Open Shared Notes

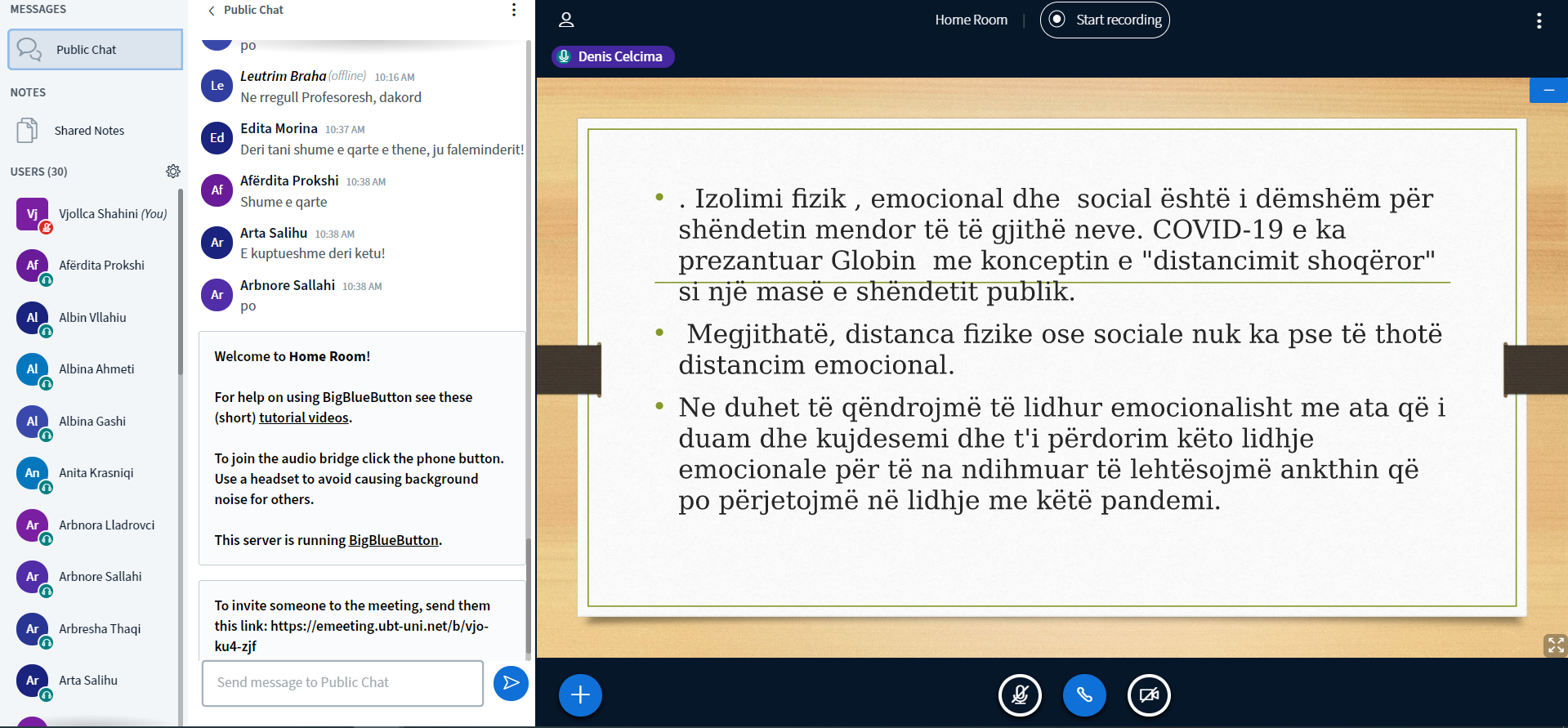(88, 131)
